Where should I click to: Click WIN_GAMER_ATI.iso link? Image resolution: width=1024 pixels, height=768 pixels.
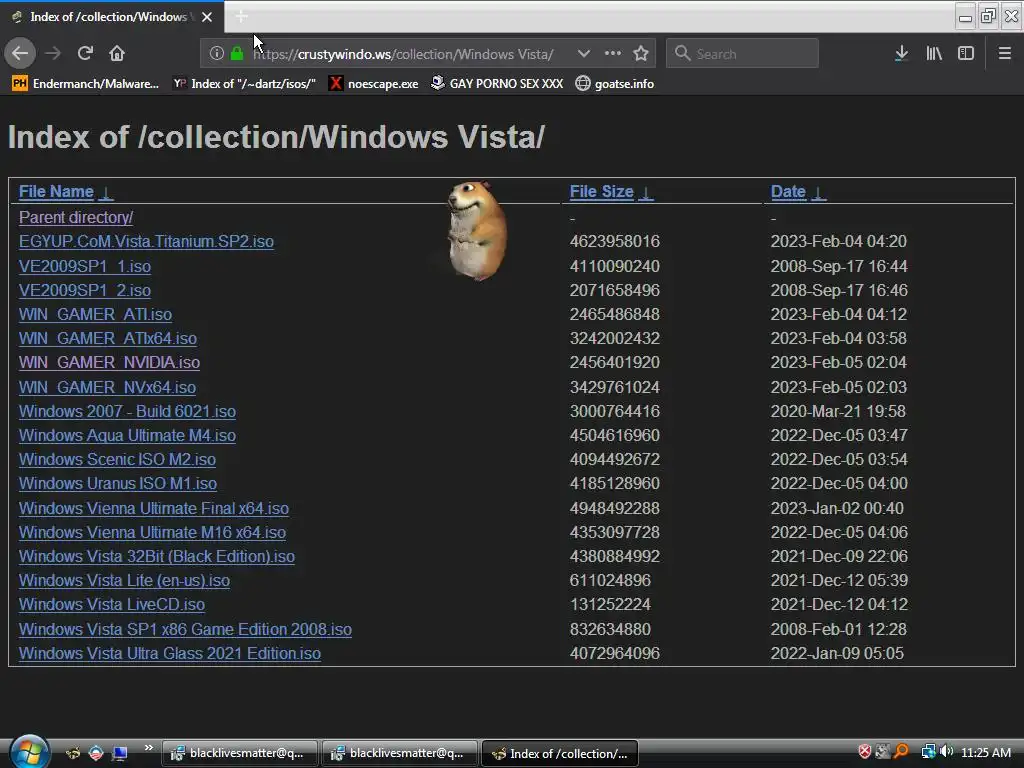click(95, 315)
